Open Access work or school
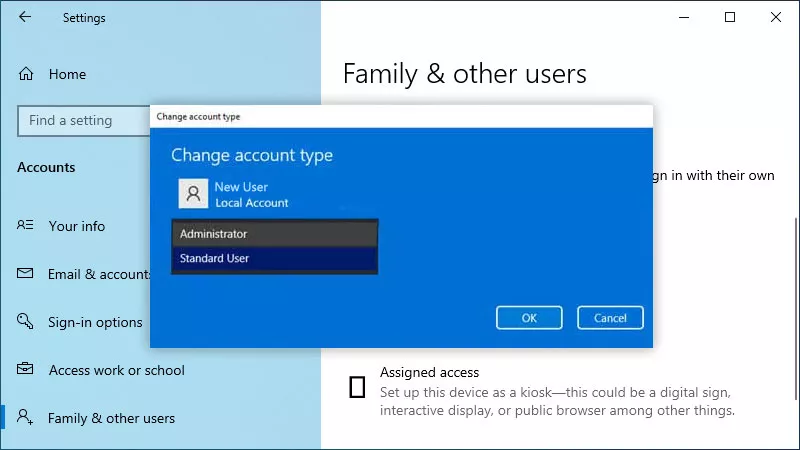The width and height of the screenshot is (800, 450). tap(117, 370)
